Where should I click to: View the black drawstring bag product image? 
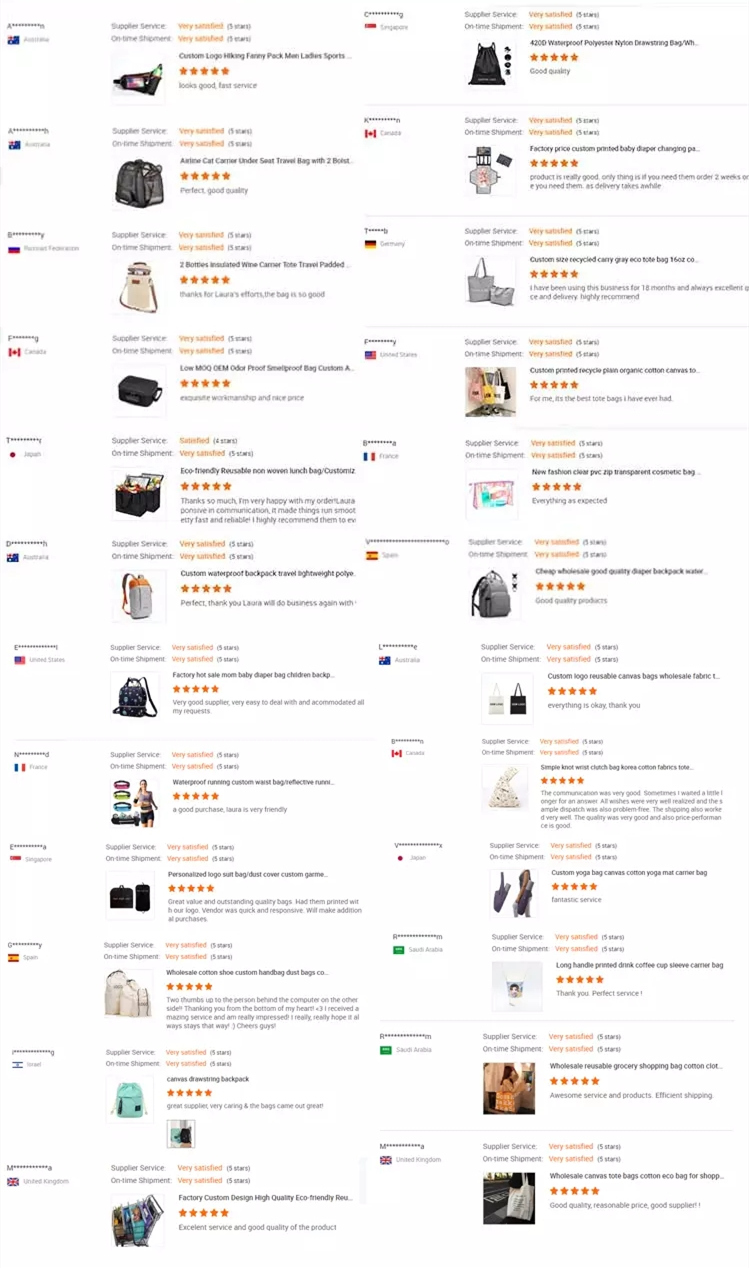(489, 64)
